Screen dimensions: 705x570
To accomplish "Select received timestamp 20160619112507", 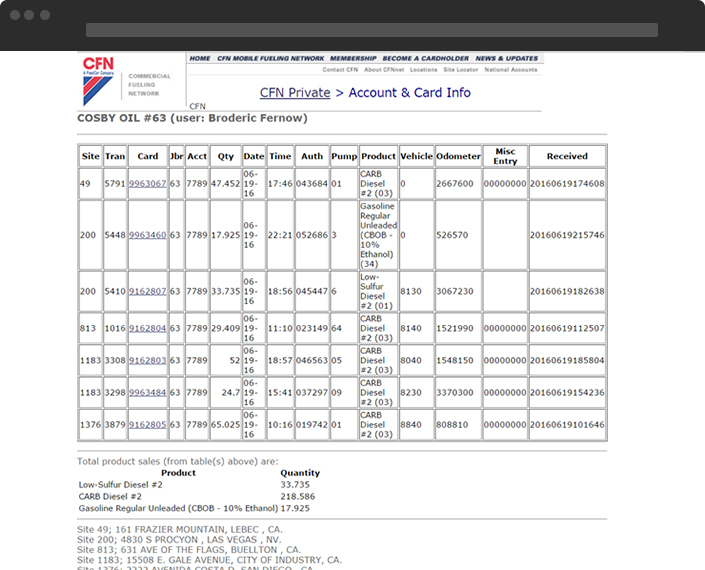I will click(567, 328).
